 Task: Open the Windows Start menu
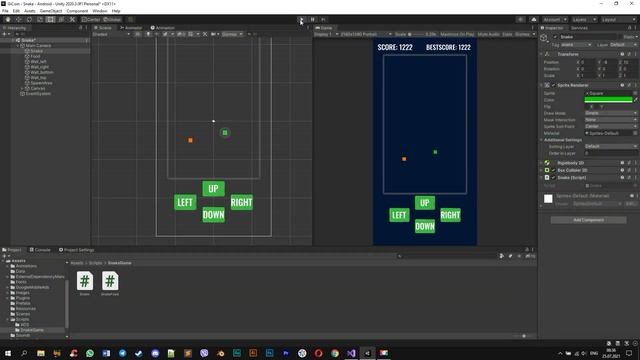8,353
